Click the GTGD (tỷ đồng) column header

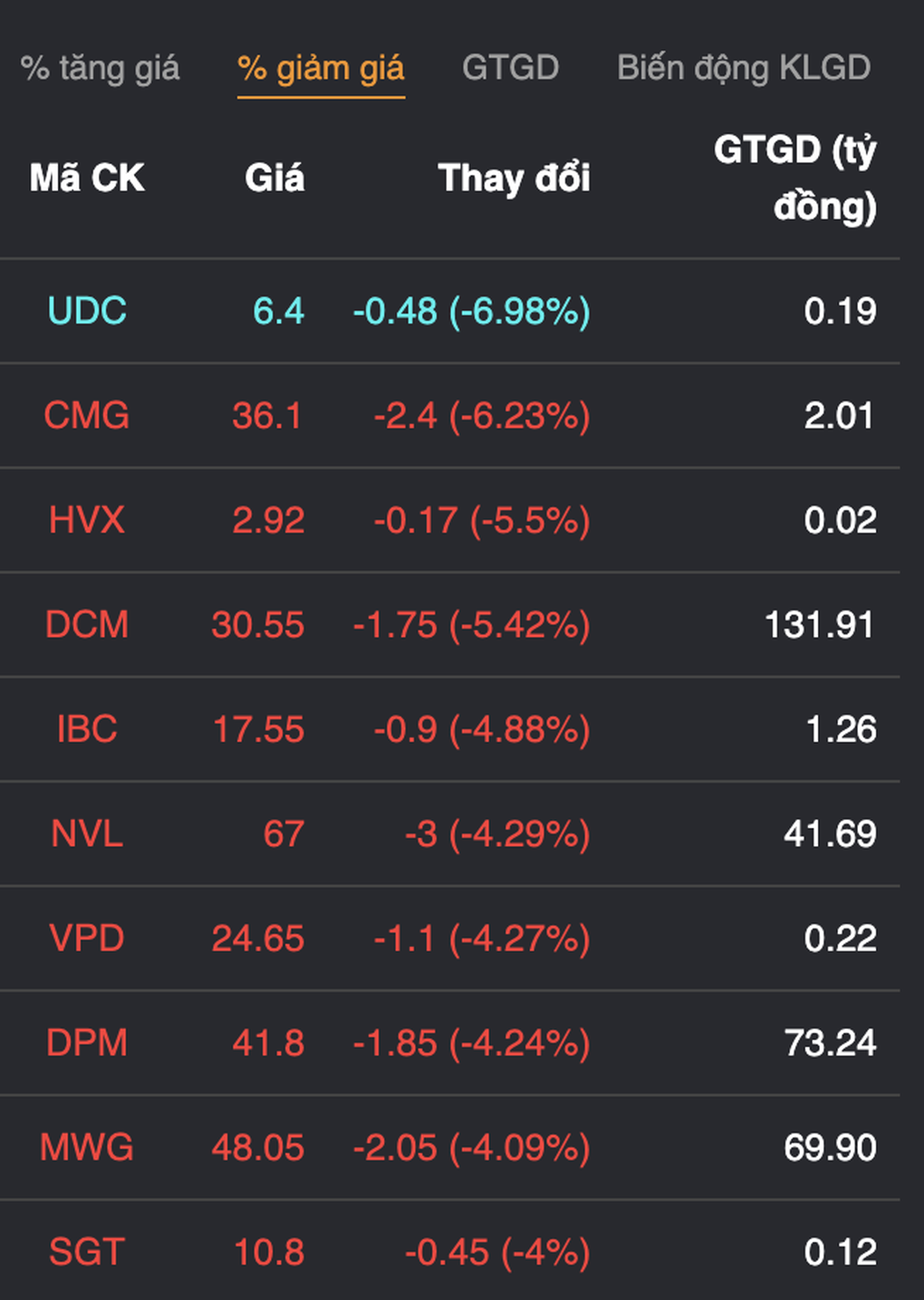(794, 178)
